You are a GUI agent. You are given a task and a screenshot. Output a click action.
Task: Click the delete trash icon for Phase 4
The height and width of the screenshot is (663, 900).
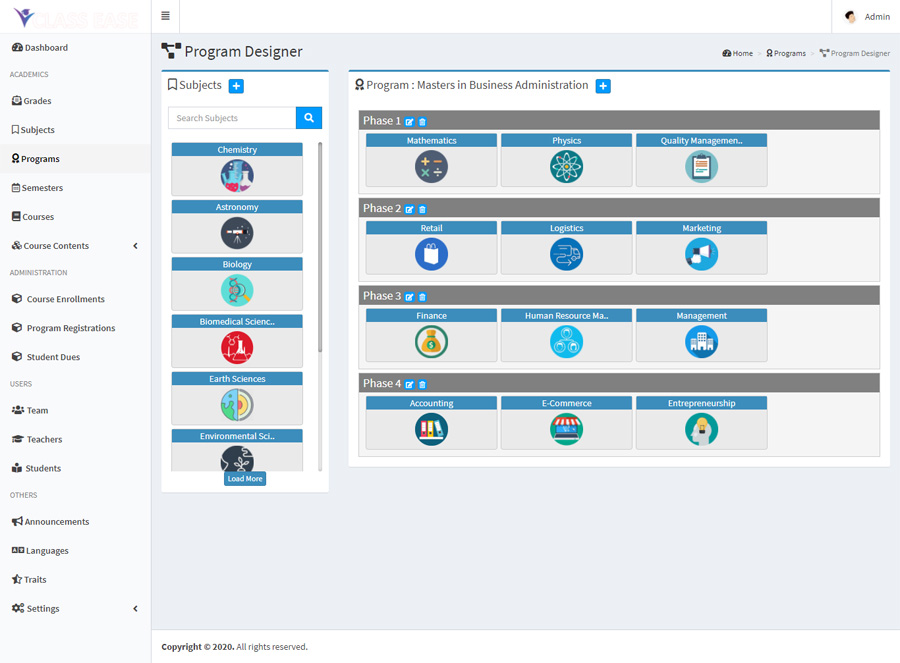[422, 384]
